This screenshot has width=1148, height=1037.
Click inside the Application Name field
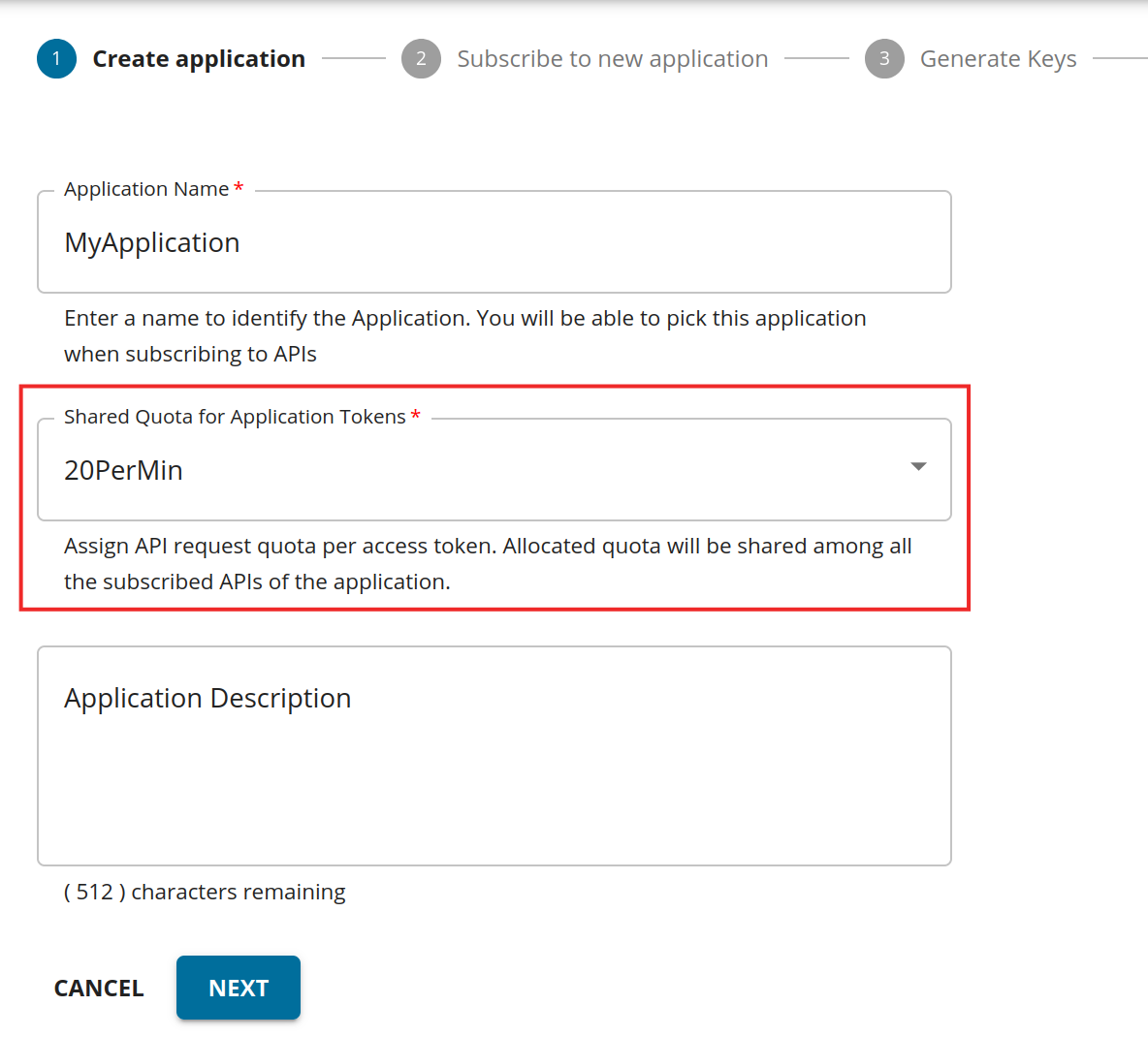[494, 242]
